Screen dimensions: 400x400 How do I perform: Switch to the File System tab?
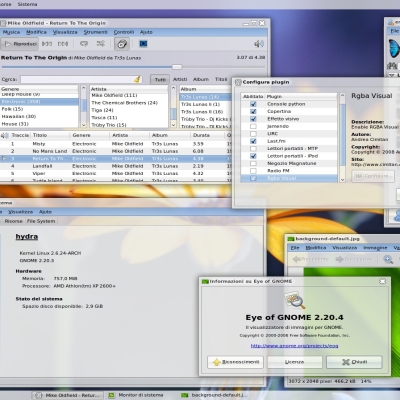pyautogui.click(x=41, y=221)
